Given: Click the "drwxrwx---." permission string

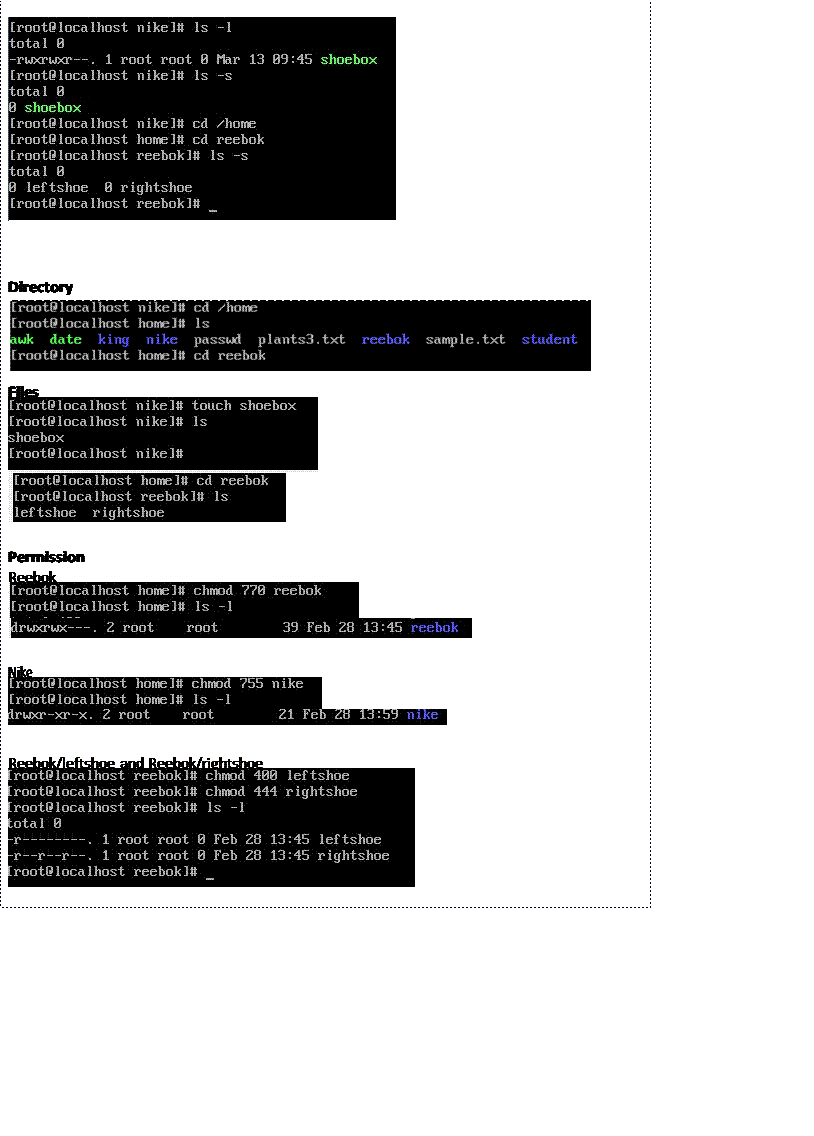Looking at the screenshot, I should (54, 627).
